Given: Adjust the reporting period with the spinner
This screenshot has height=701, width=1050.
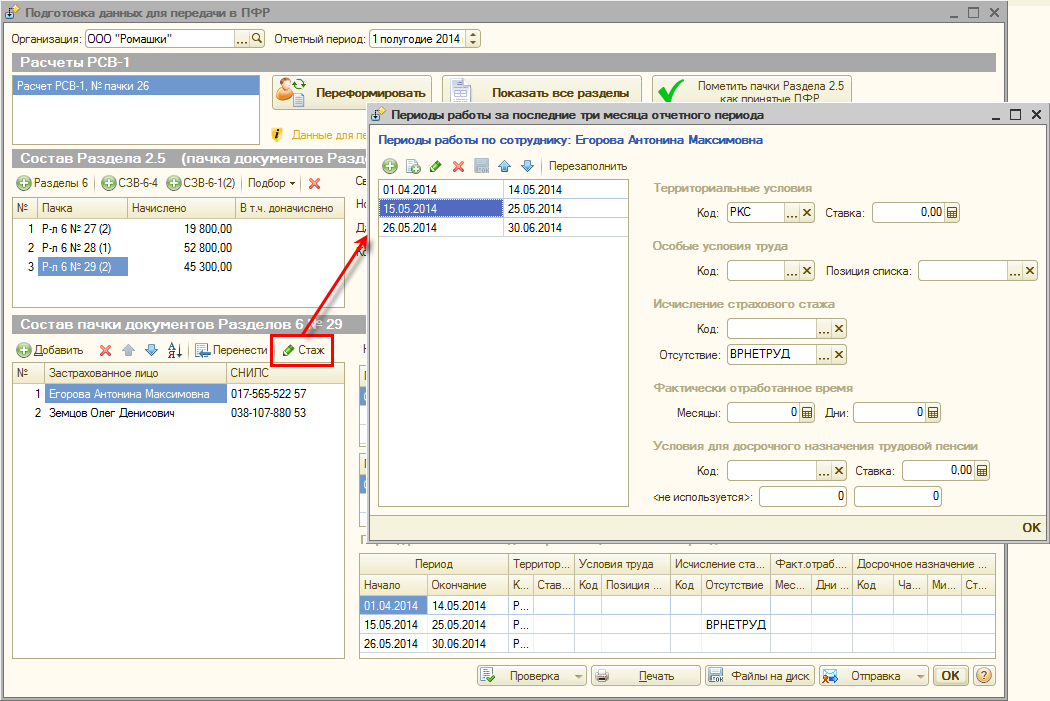Looking at the screenshot, I should 473,39.
